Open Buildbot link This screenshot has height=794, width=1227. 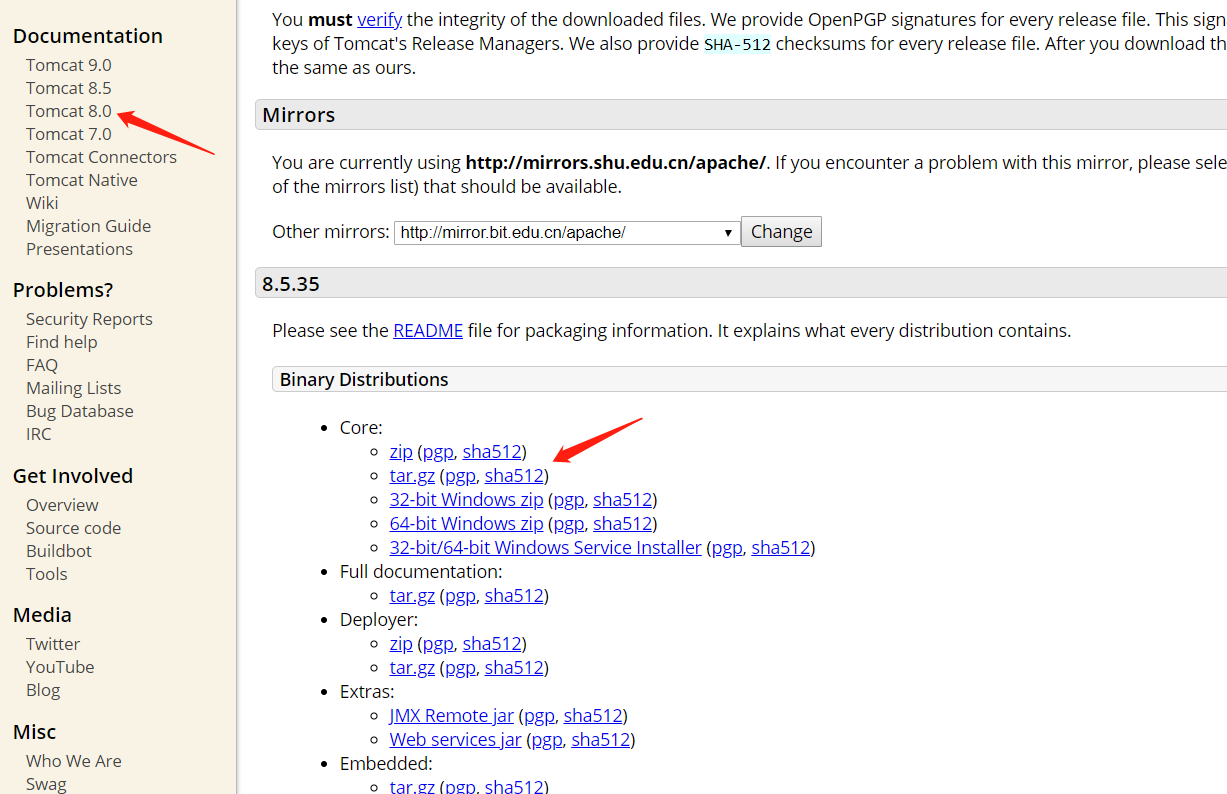pyautogui.click(x=59, y=551)
